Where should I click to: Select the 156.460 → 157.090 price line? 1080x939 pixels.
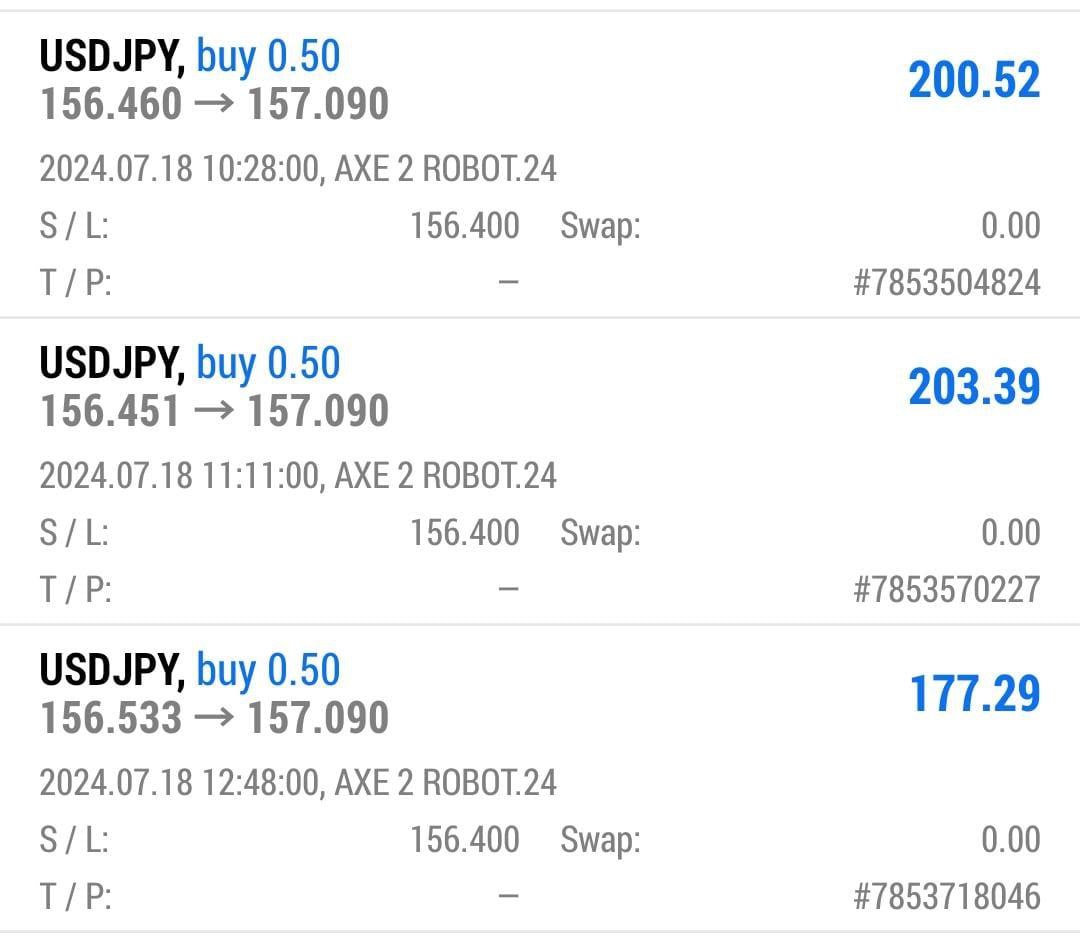tap(214, 104)
